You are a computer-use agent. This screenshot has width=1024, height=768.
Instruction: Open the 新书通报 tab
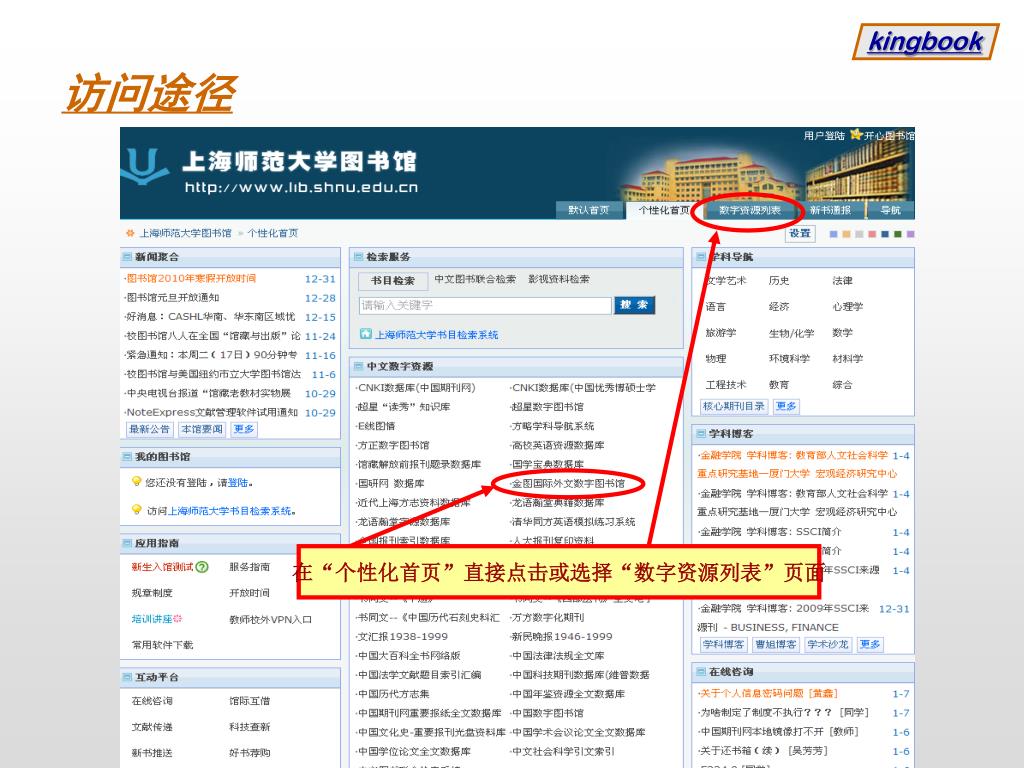tap(830, 210)
